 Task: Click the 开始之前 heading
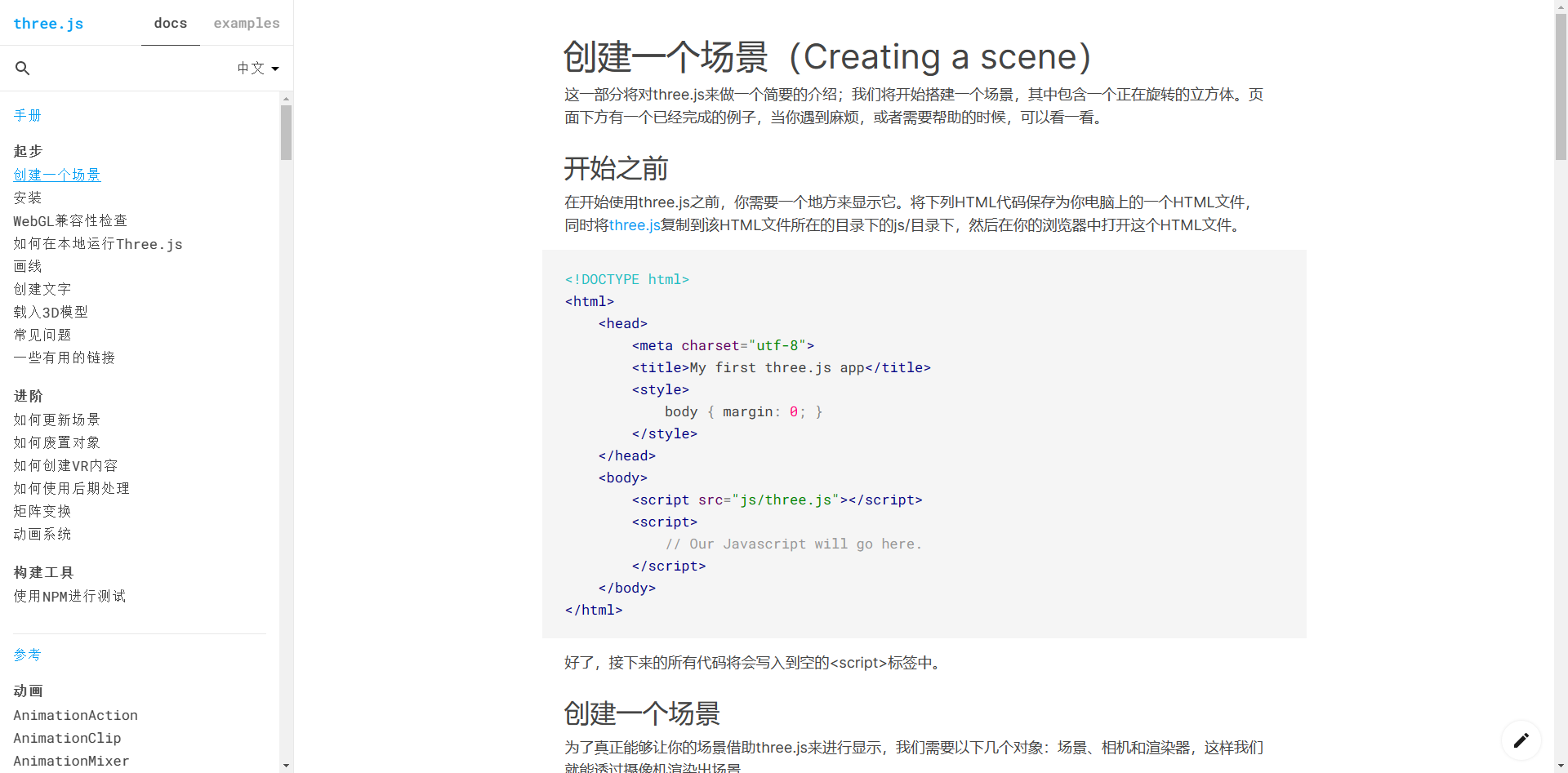[x=616, y=169]
